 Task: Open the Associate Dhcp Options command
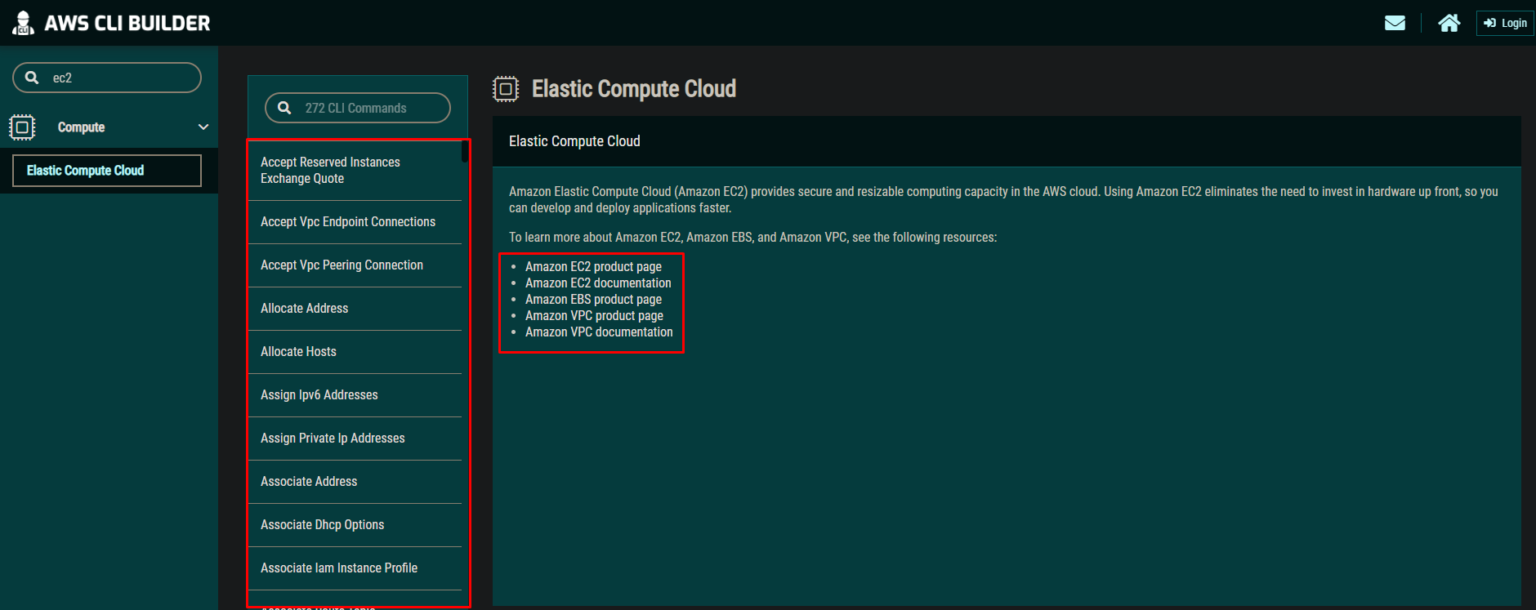(323, 524)
